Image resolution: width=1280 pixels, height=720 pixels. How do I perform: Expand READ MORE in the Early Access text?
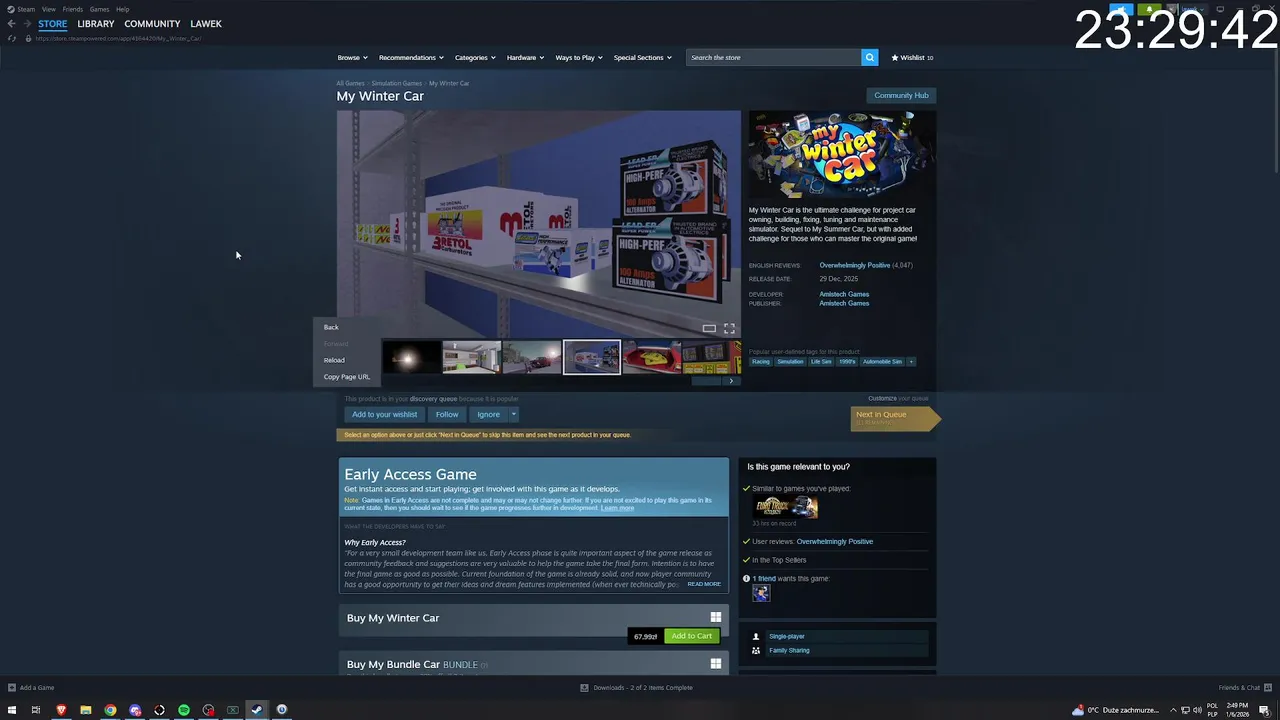[x=704, y=584]
